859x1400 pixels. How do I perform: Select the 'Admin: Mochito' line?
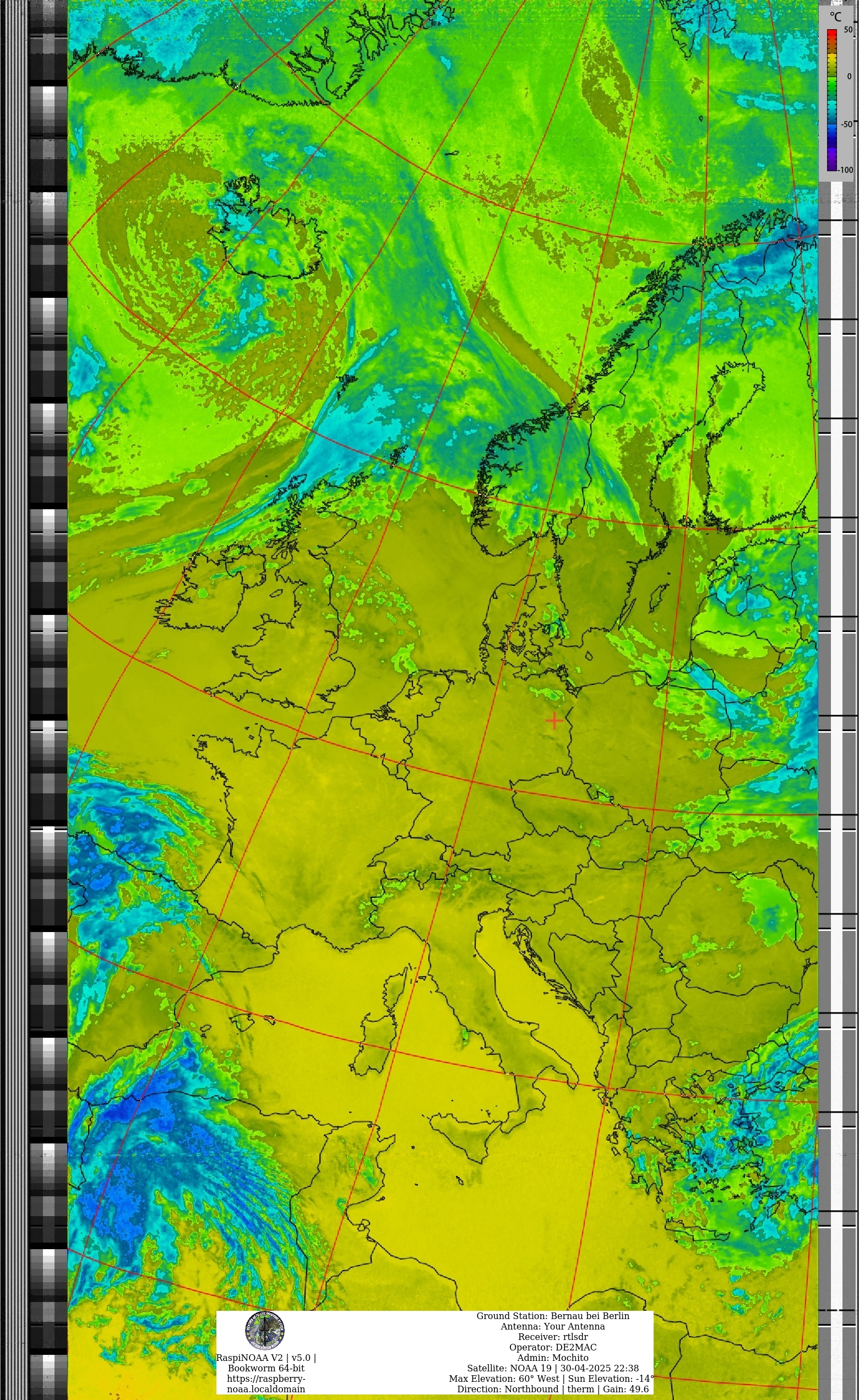click(553, 1358)
